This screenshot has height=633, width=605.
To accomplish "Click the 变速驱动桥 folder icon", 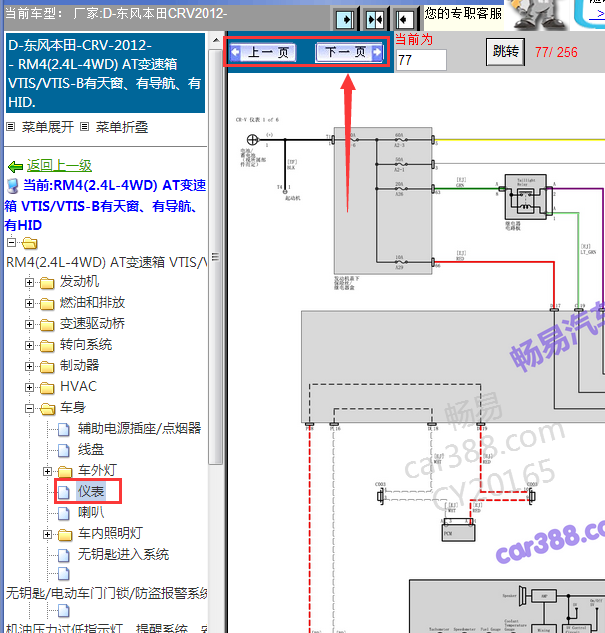I will tap(47, 325).
